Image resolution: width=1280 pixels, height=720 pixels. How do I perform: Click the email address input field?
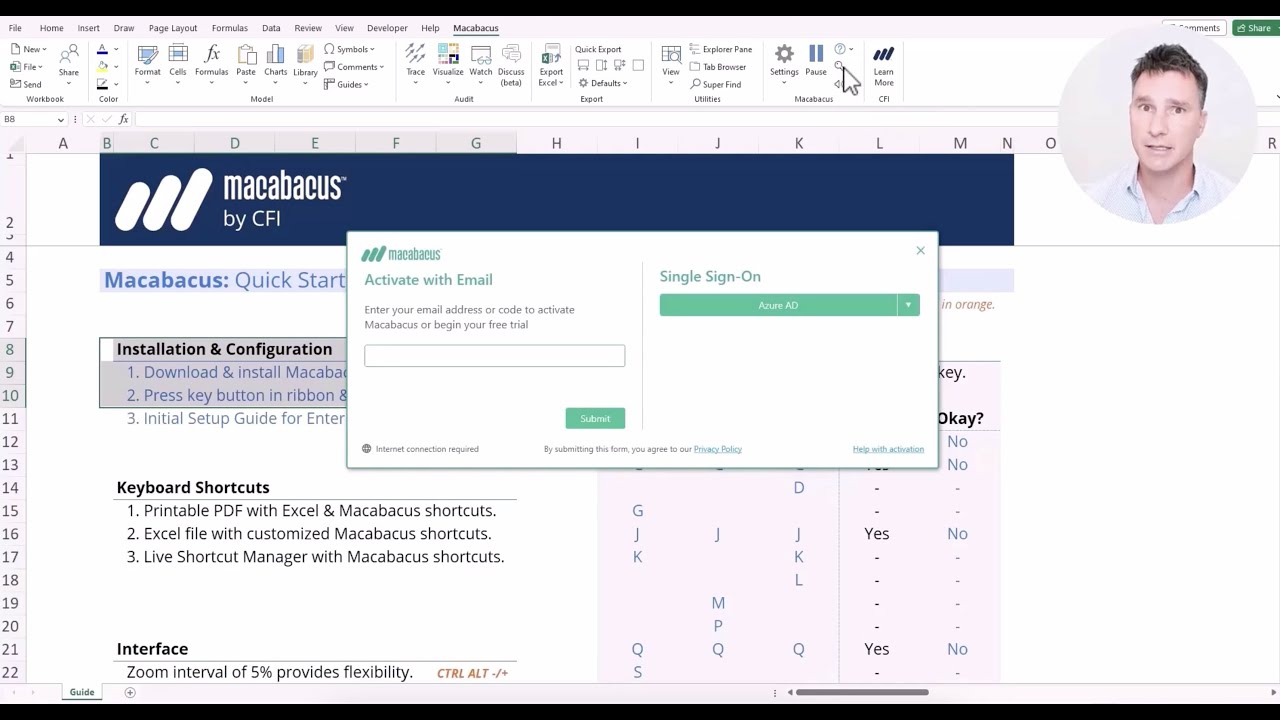coord(494,356)
